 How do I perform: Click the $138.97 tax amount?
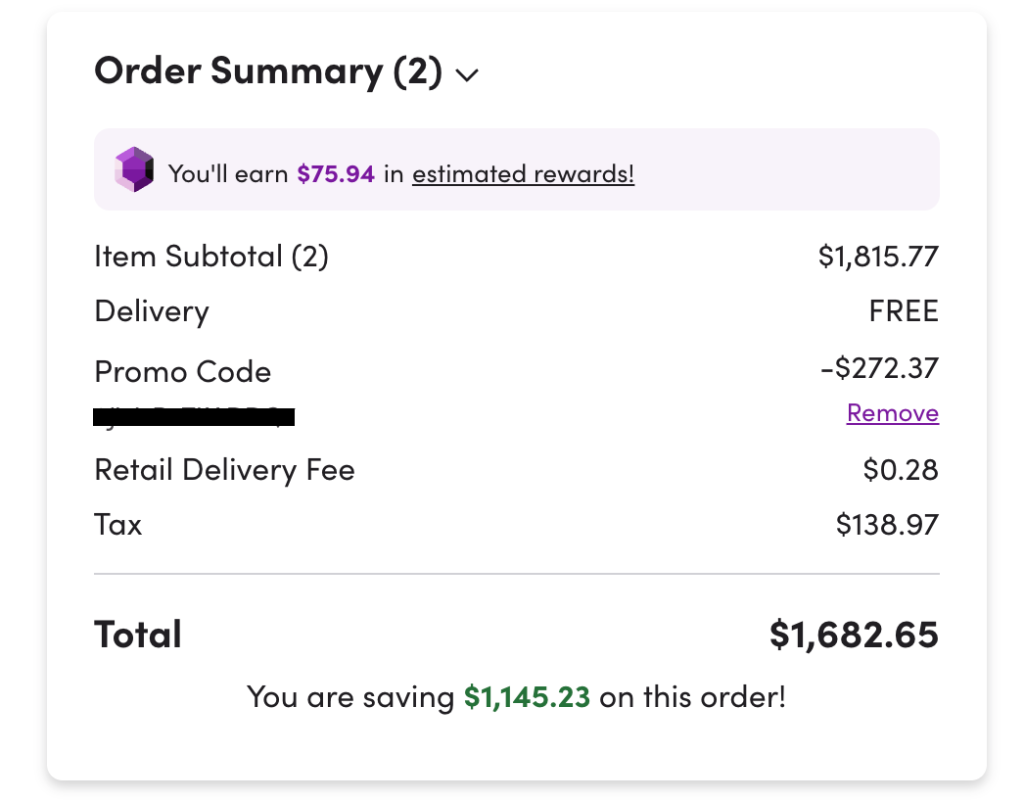coord(887,525)
